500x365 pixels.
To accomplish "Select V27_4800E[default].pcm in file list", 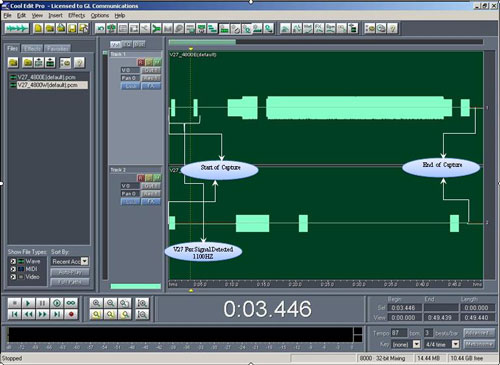I will pos(47,77).
